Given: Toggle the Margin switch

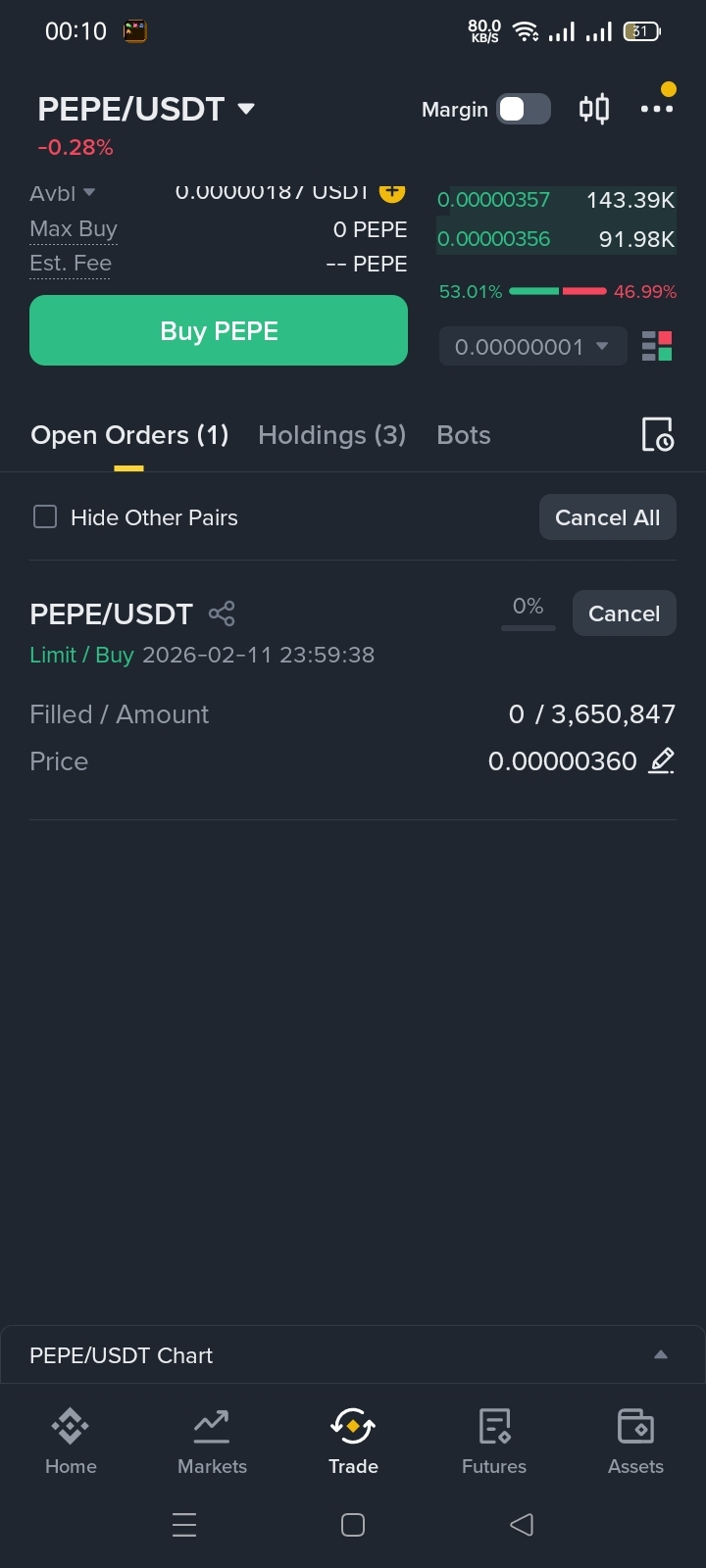Looking at the screenshot, I should click(524, 109).
